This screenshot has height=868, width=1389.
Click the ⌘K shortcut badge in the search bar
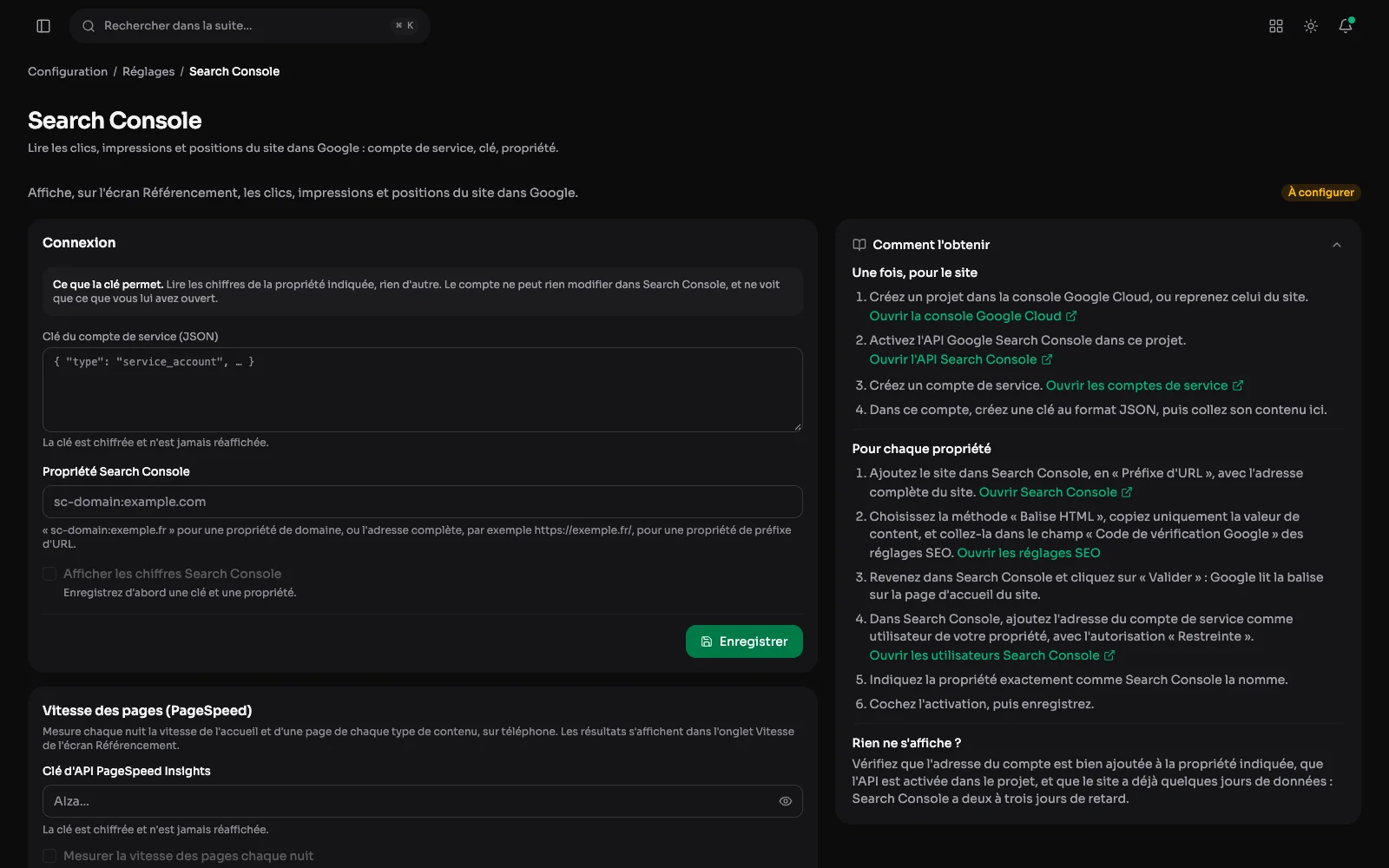click(405, 26)
